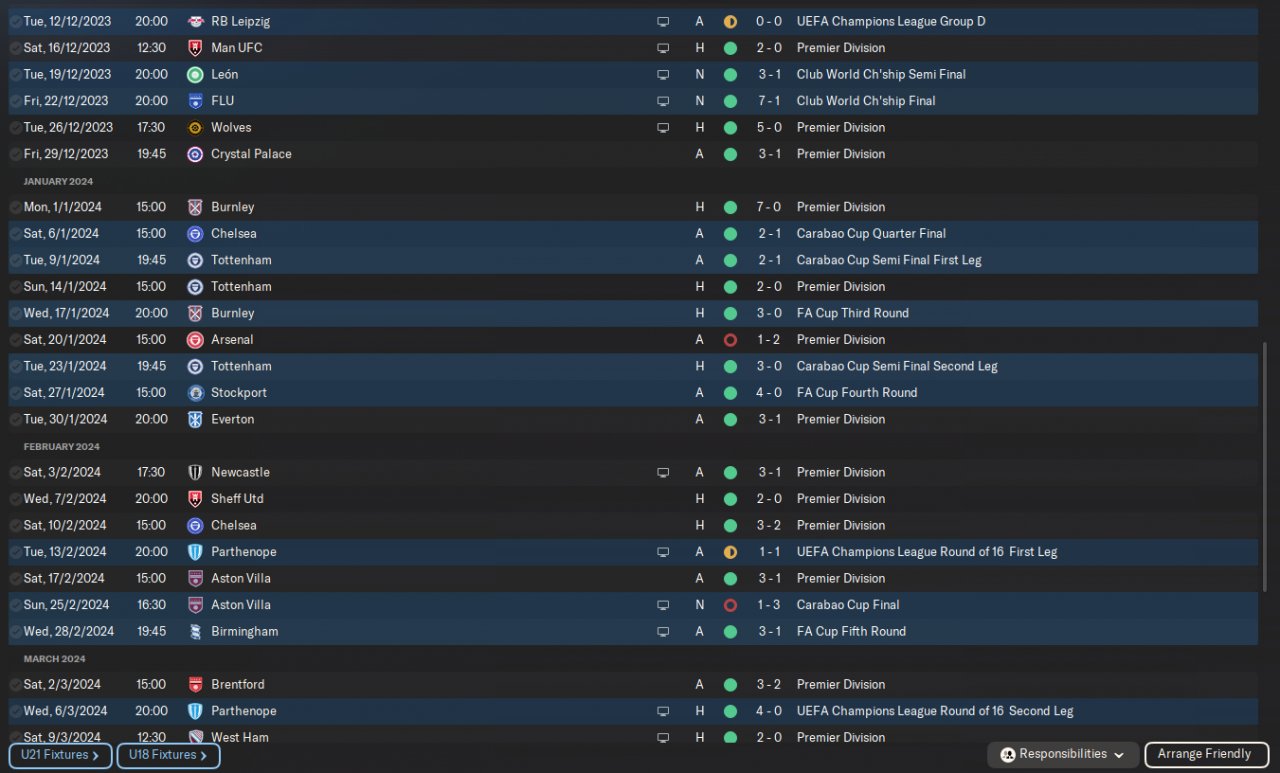Image resolution: width=1280 pixels, height=773 pixels.
Task: Click the León club badge icon
Action: pos(195,74)
